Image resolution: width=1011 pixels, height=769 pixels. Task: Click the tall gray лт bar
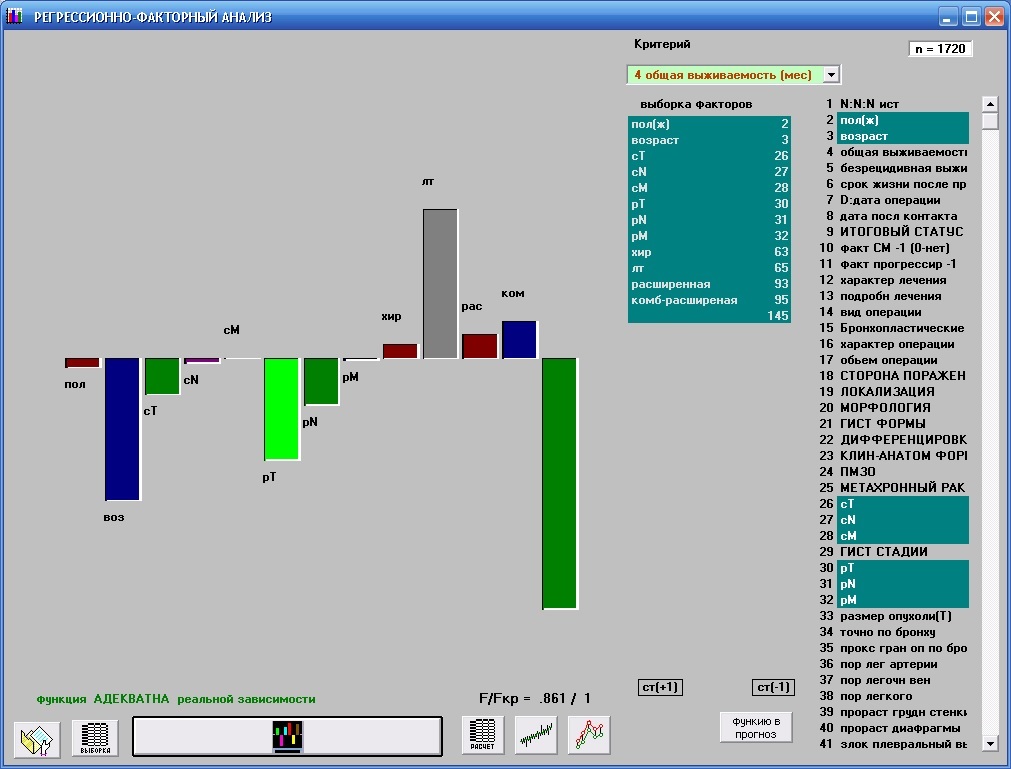(x=440, y=283)
